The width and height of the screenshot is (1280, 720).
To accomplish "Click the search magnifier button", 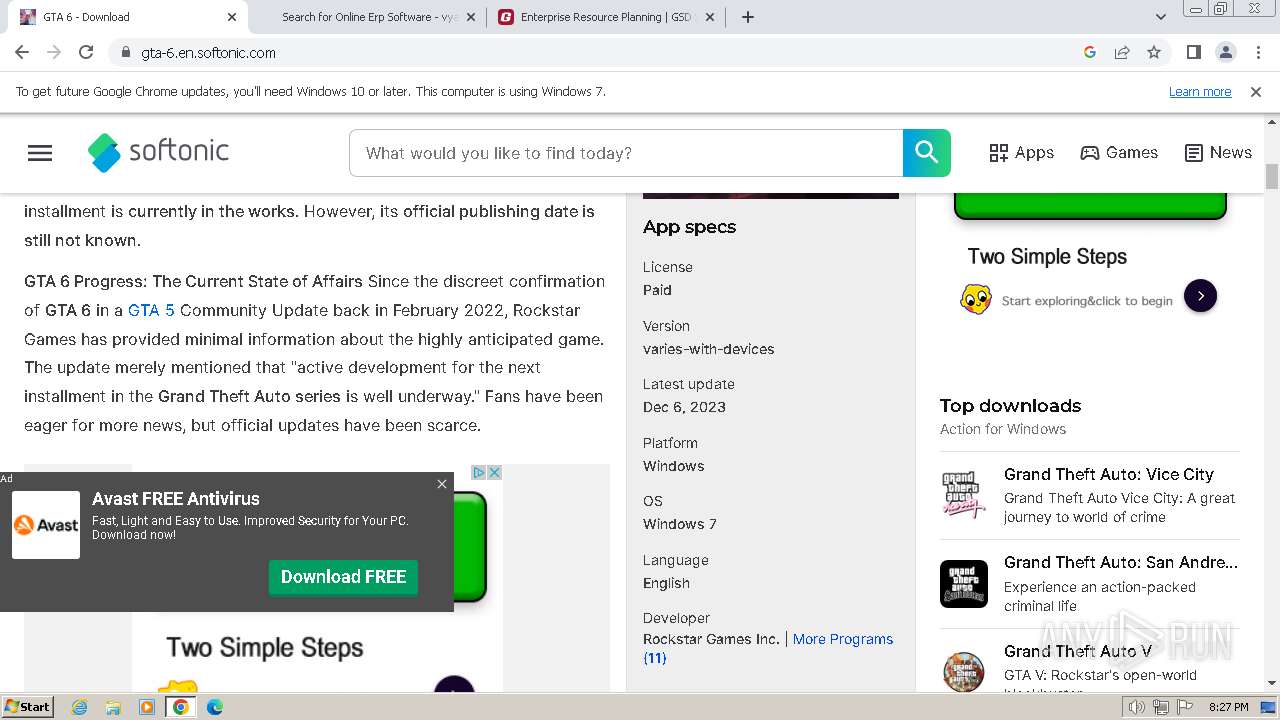I will (927, 153).
